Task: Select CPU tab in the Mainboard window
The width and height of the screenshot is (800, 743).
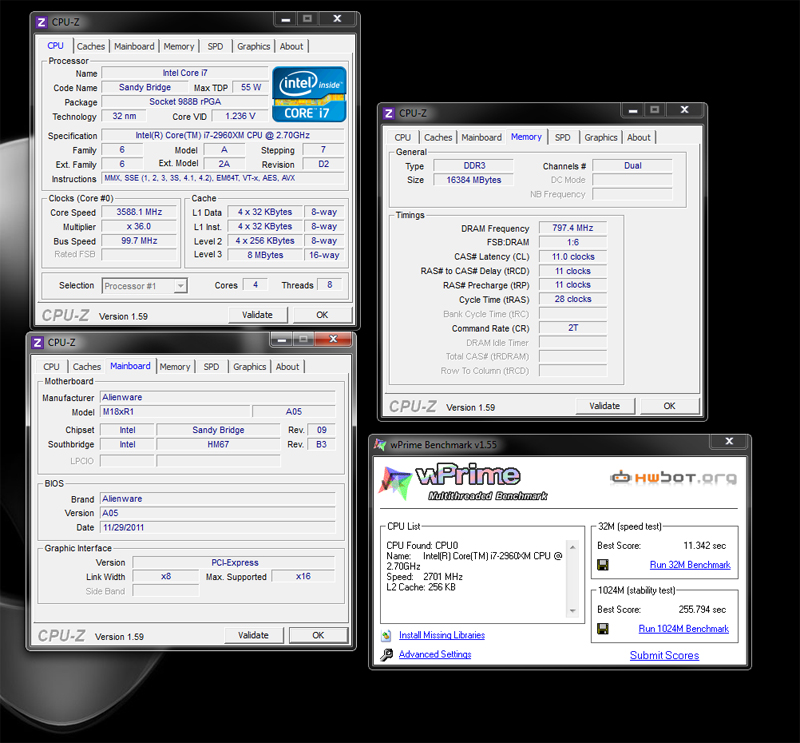Action: point(51,367)
